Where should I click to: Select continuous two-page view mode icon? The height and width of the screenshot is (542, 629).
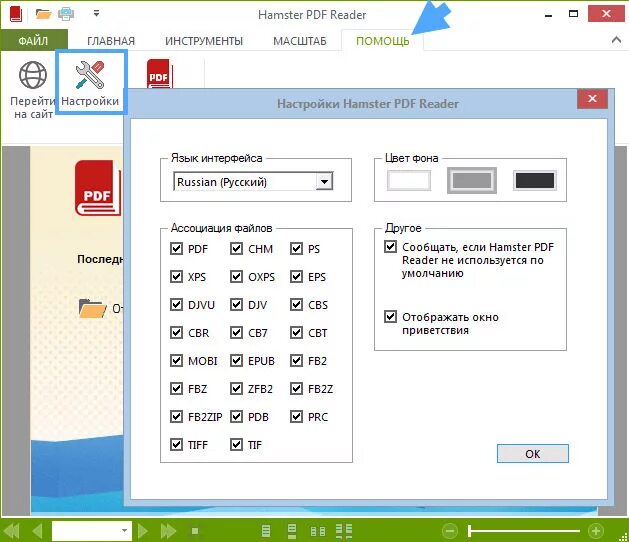(x=344, y=531)
